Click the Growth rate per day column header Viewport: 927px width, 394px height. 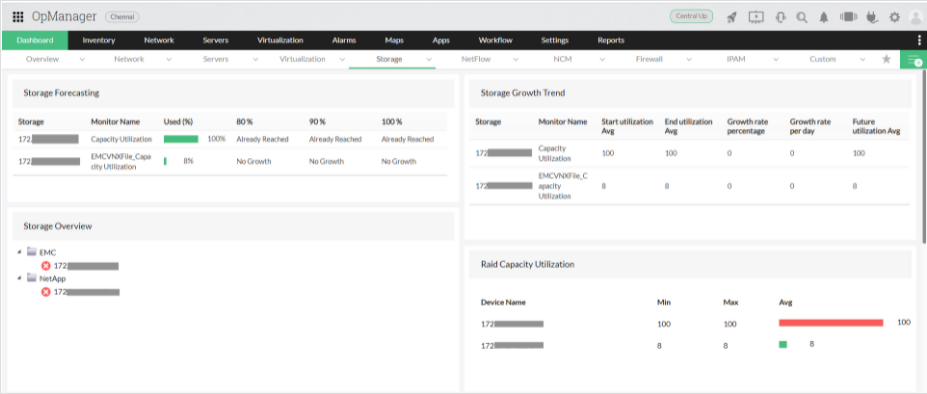click(810, 126)
